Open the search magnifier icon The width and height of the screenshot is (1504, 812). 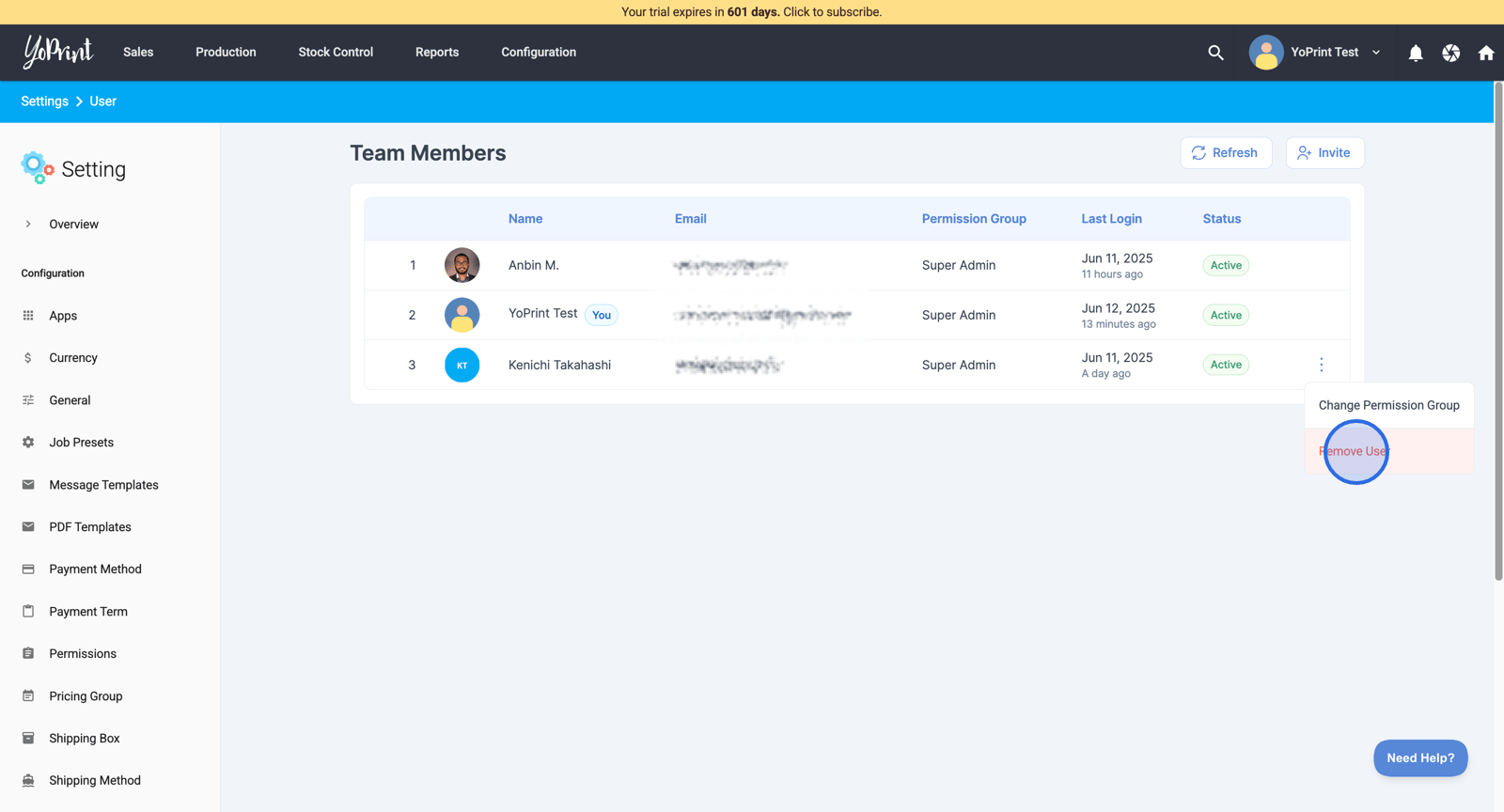click(1215, 53)
